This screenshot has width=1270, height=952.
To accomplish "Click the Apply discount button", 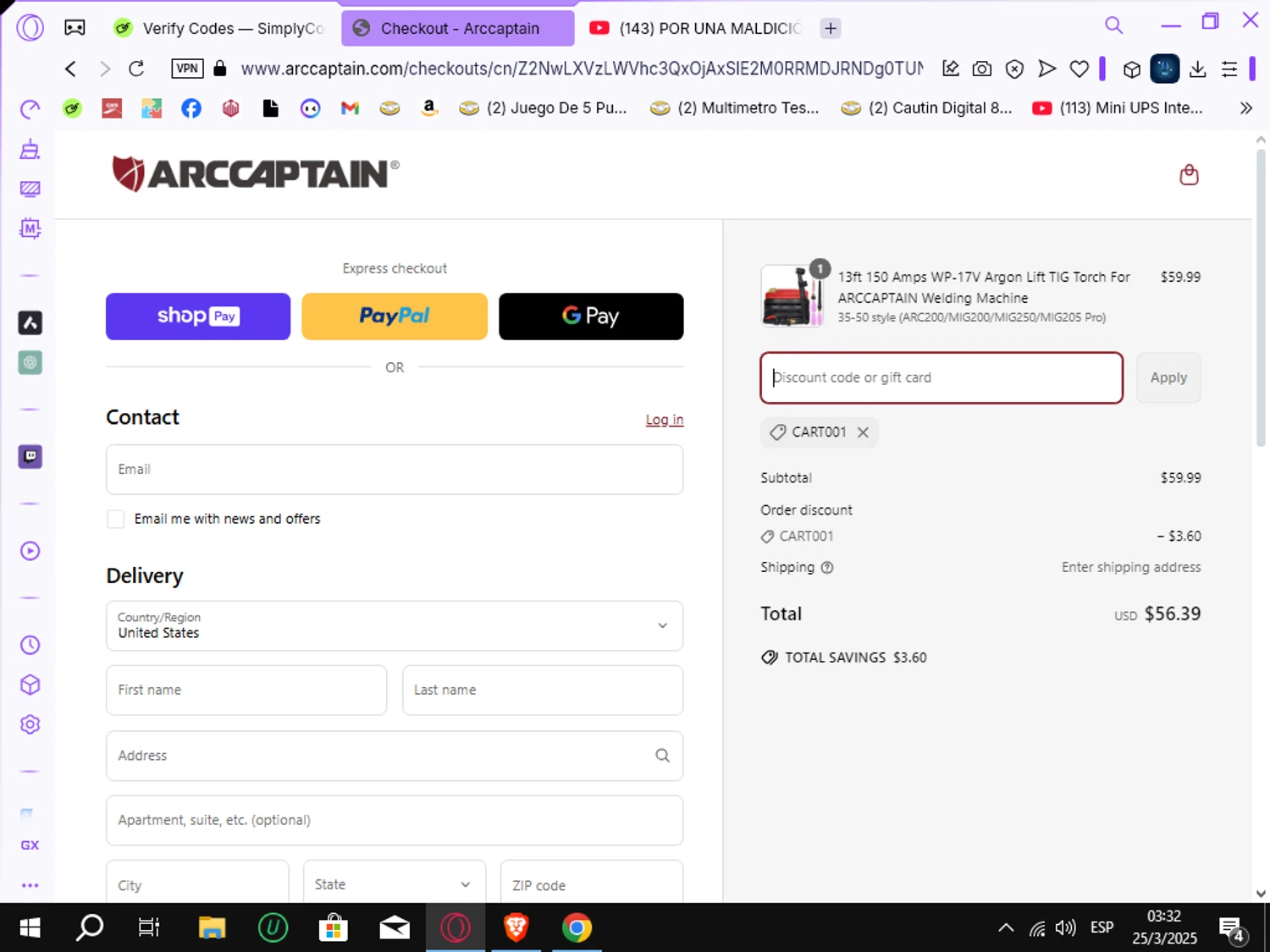I will click(x=1168, y=378).
